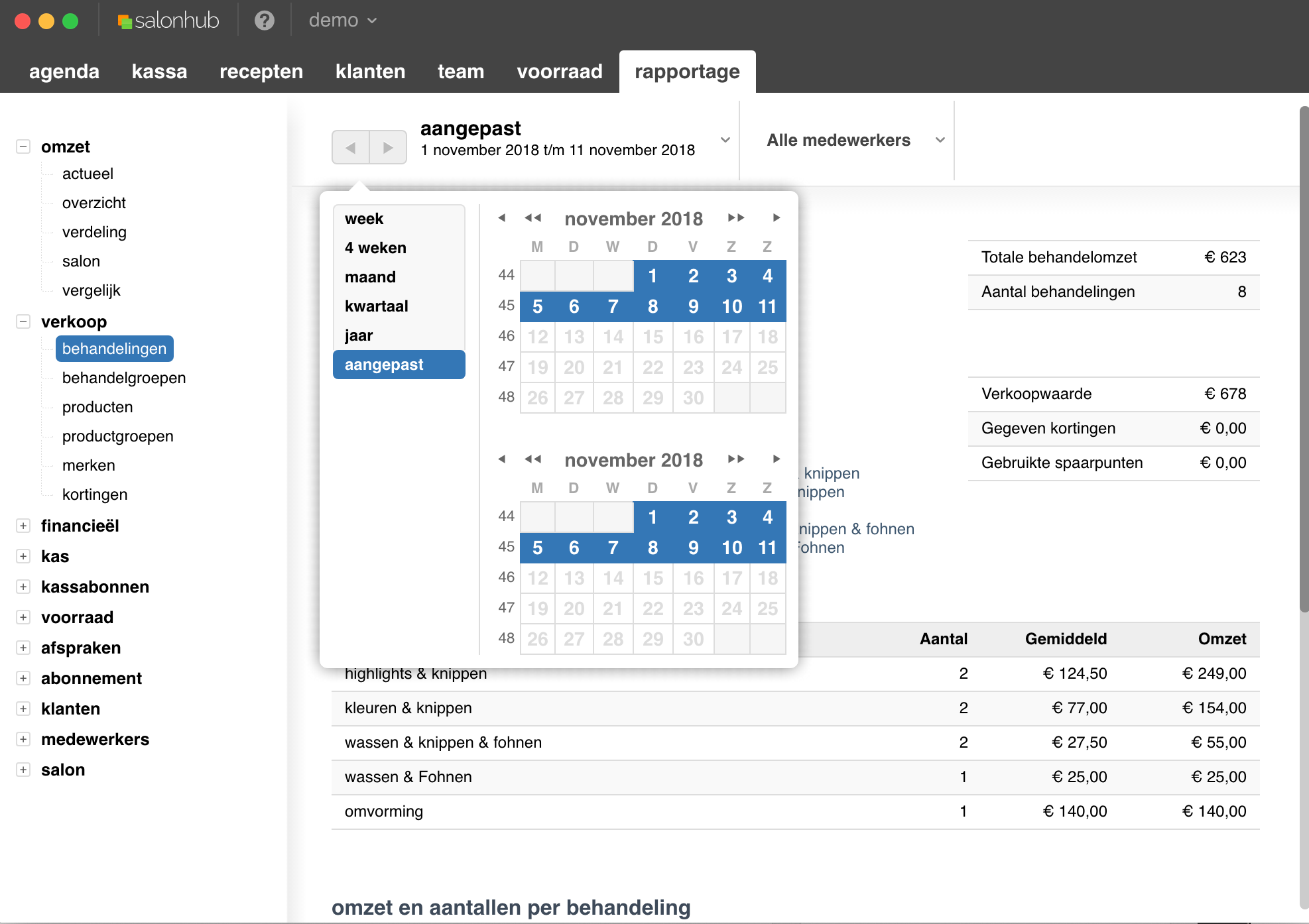
Task: Switch to the klanten tab
Action: click(x=370, y=72)
